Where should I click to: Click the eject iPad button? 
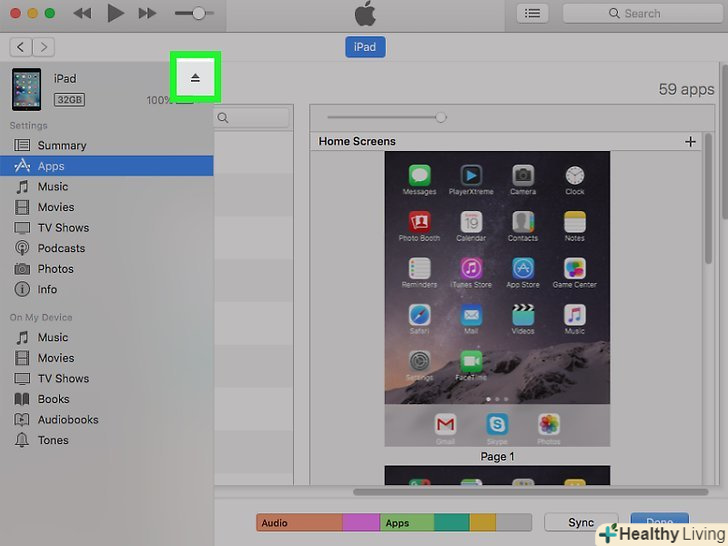coord(195,78)
